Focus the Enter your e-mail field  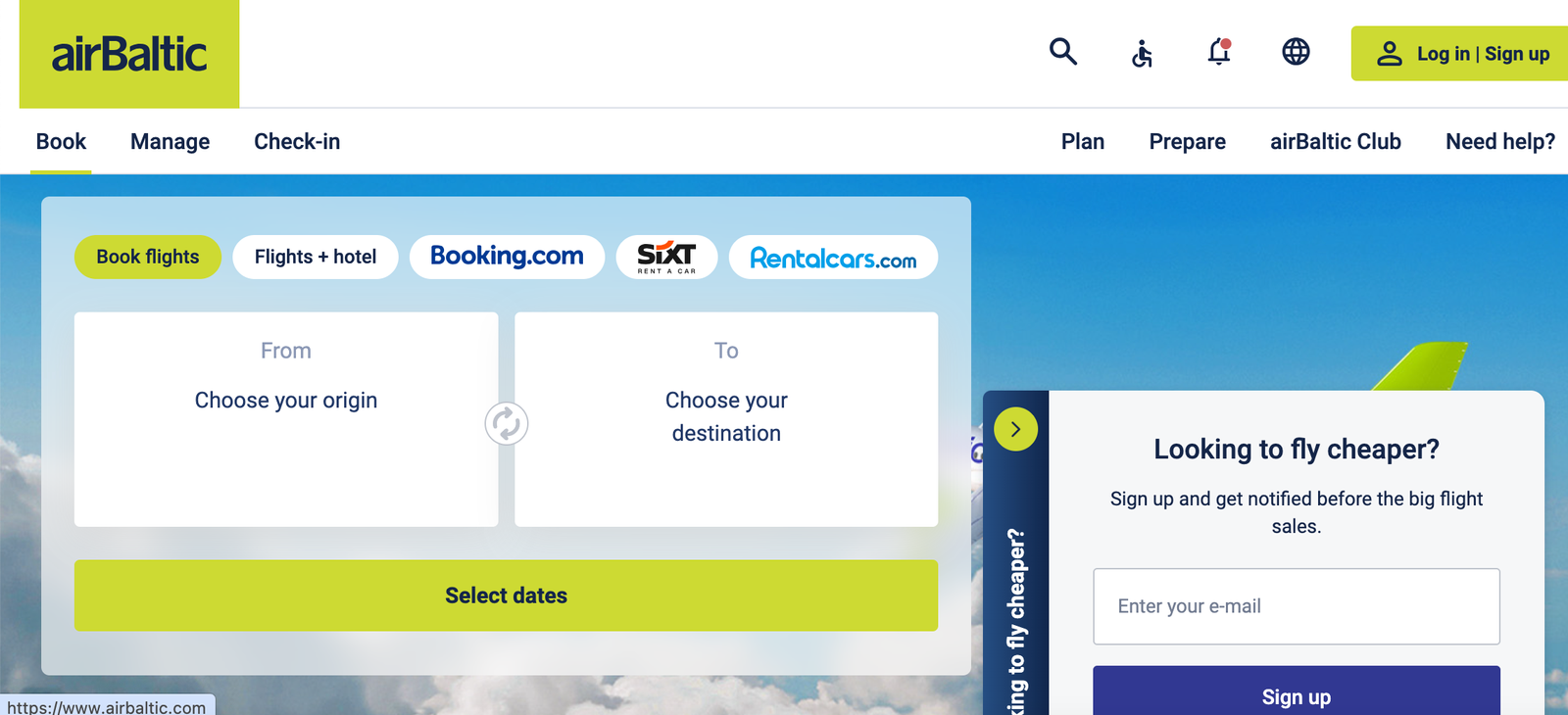click(1297, 606)
